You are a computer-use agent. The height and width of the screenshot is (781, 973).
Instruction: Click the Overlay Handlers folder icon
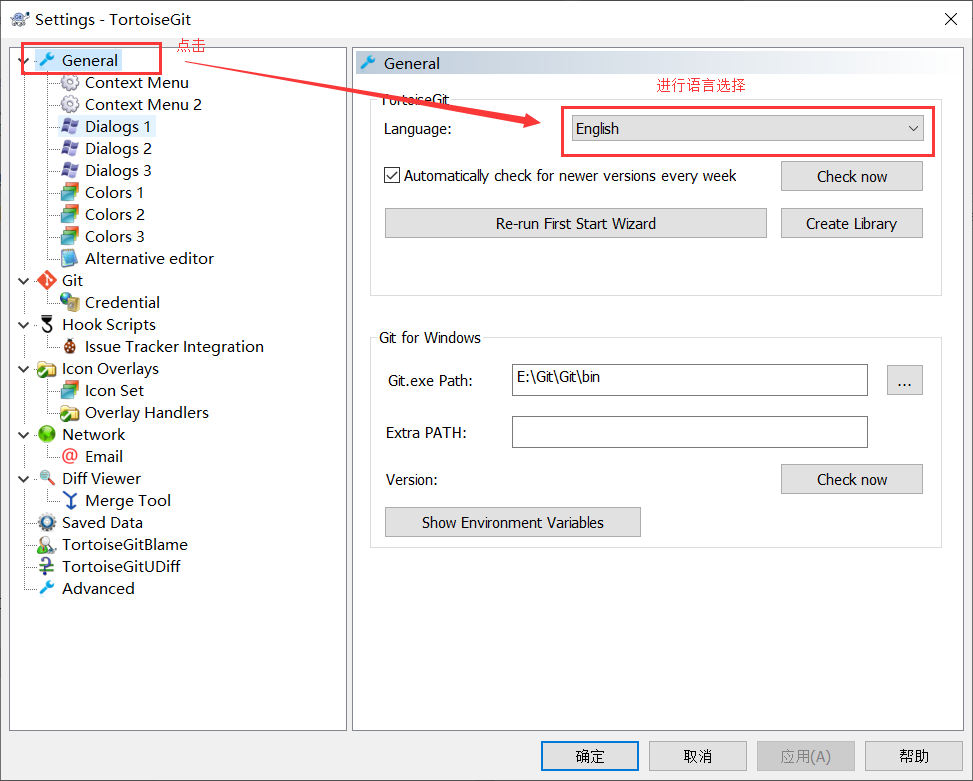70,413
